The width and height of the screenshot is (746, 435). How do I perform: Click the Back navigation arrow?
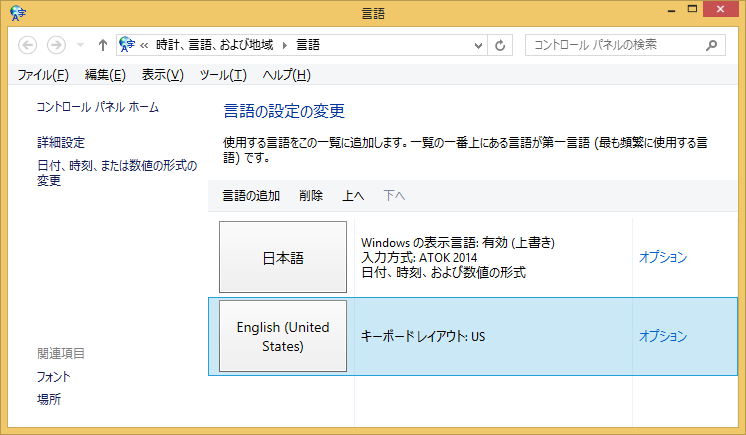coord(27,45)
